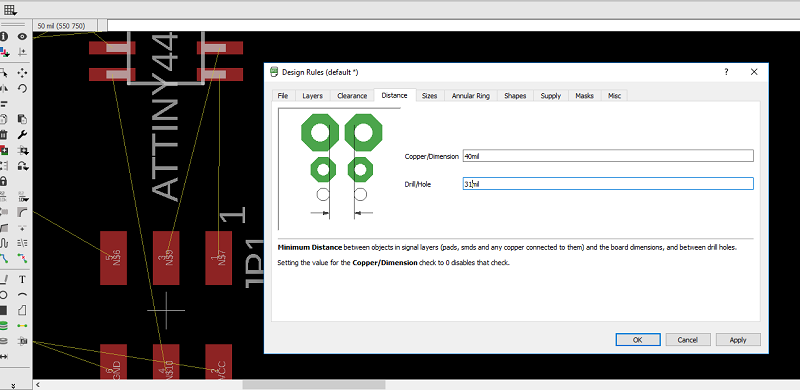Switch to the File tab
The image size is (800, 390).
coord(283,95)
